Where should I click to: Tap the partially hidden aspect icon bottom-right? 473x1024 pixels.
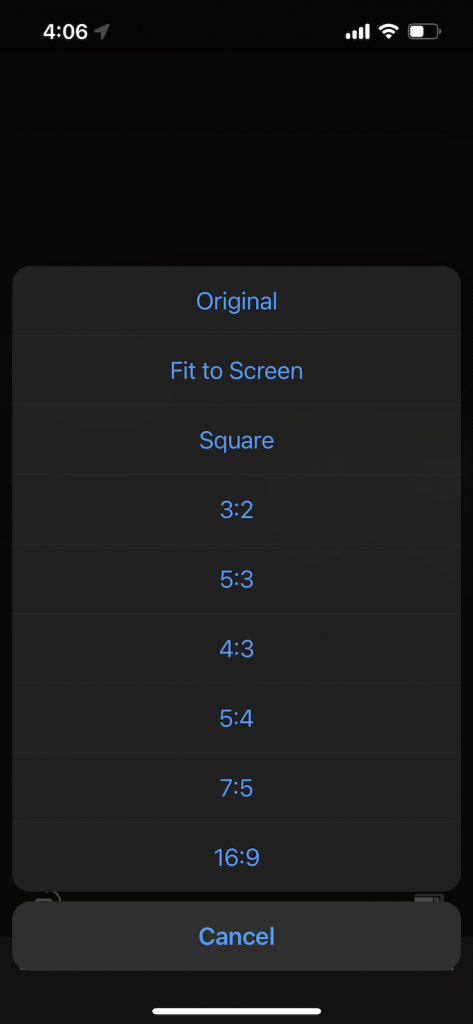[429, 898]
